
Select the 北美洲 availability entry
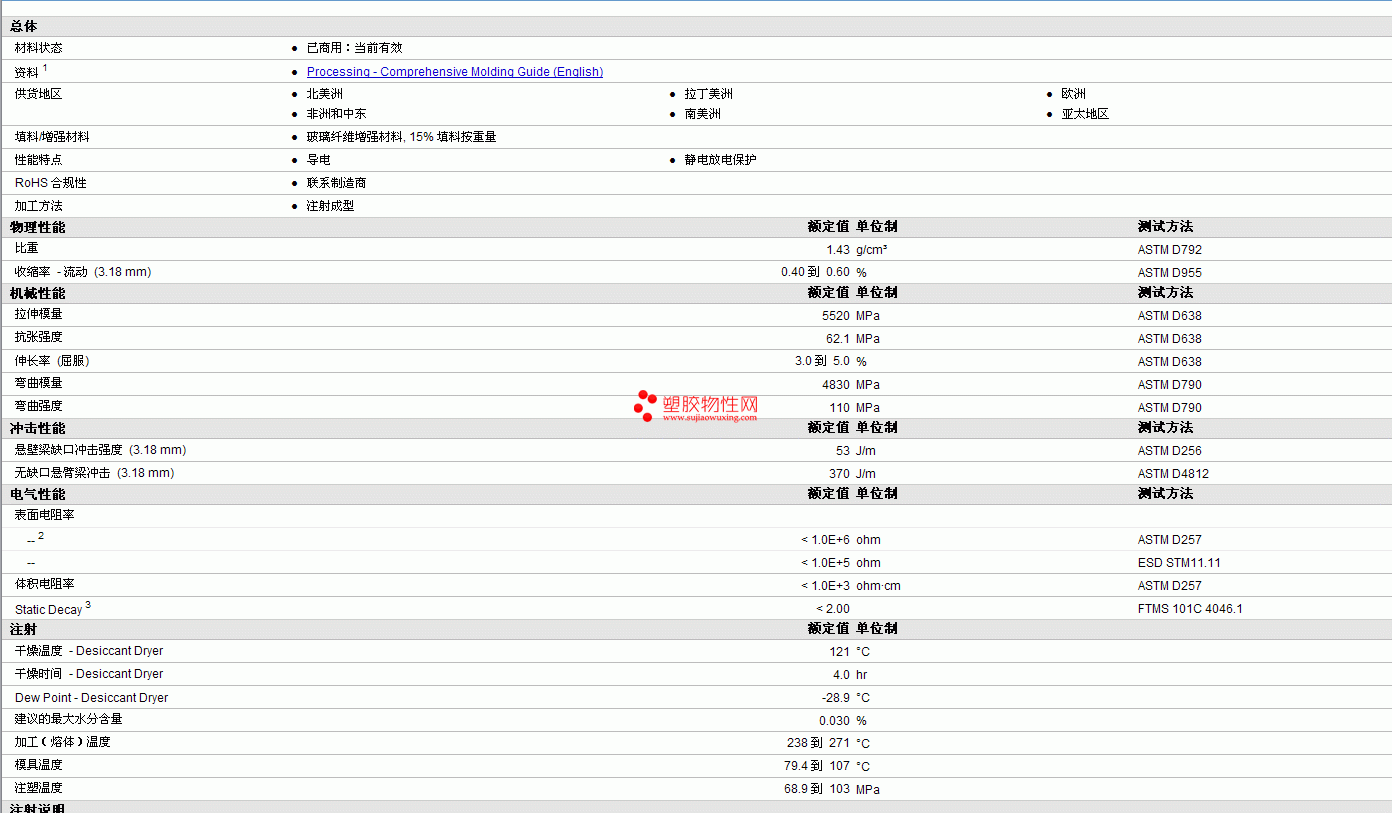(325, 94)
